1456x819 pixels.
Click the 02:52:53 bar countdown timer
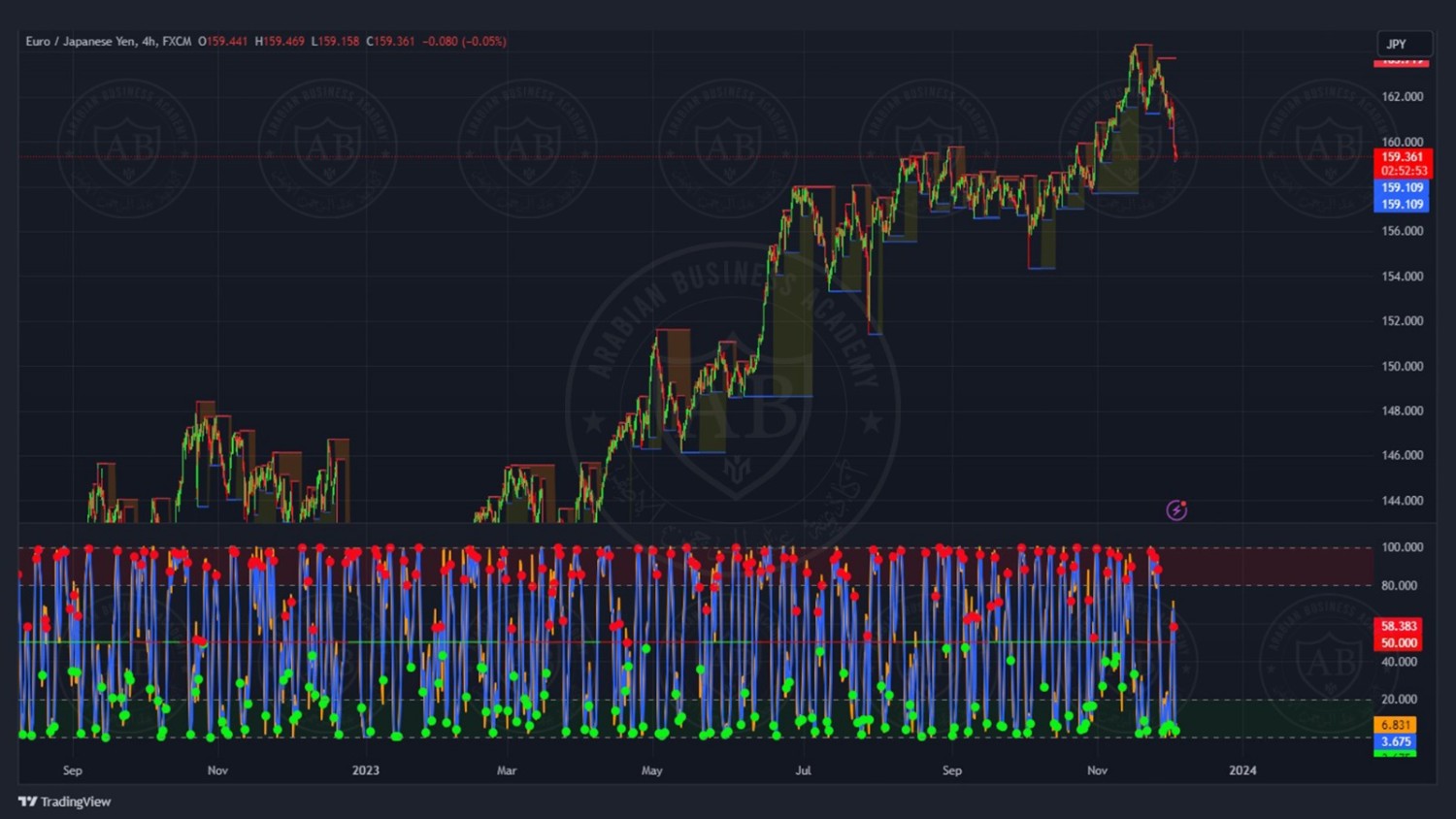(x=1404, y=171)
